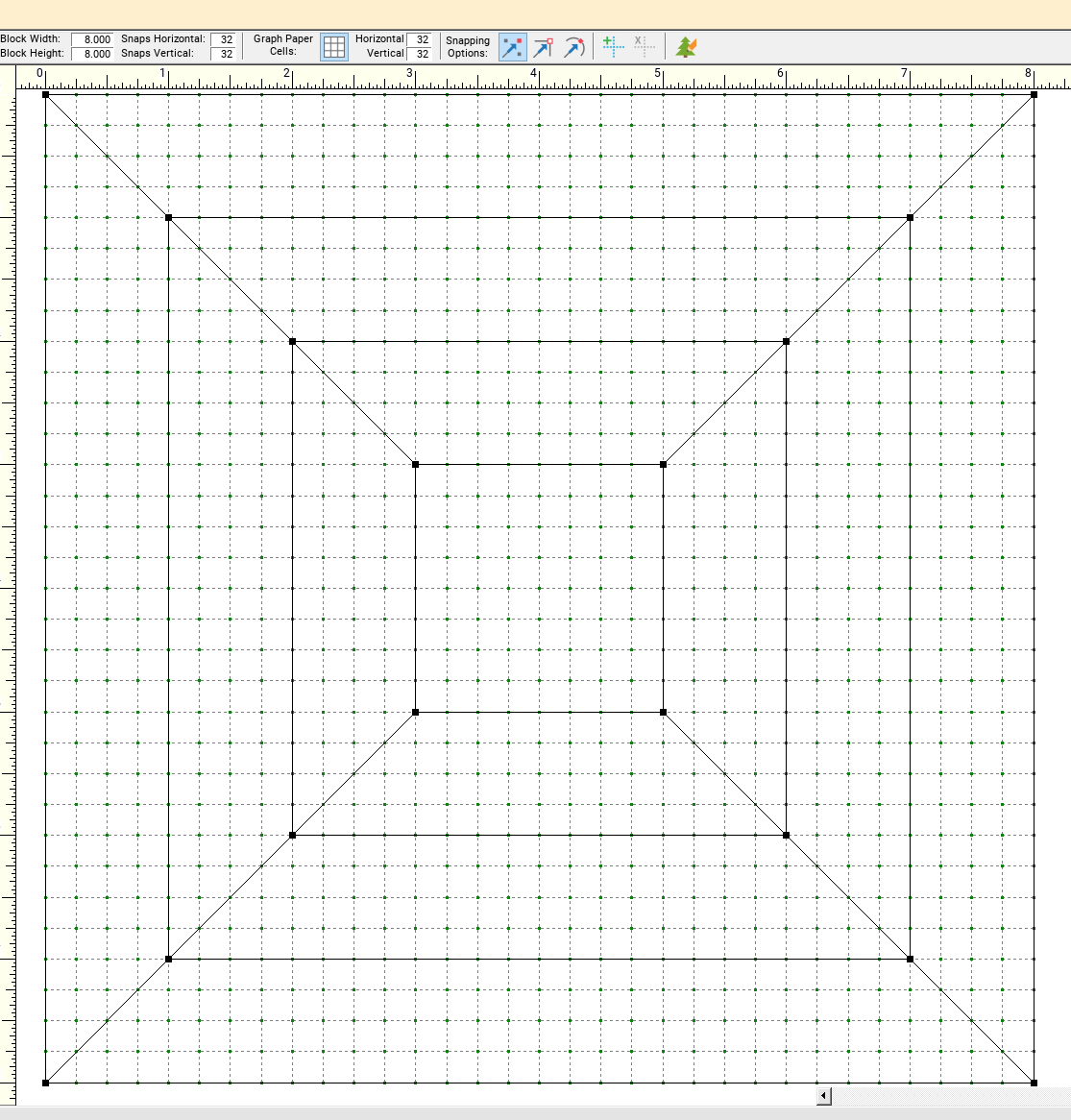Click the Block Height input field
This screenshot has height=1120, width=1071.
pyautogui.click(x=93, y=54)
